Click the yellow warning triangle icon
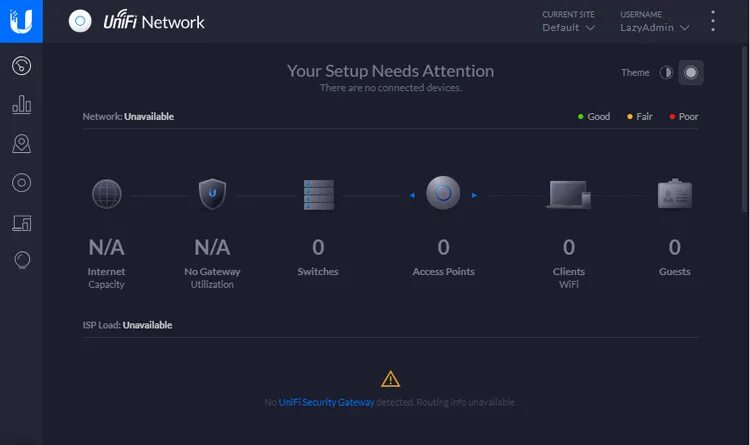The height and width of the screenshot is (445, 750). pyautogui.click(x=390, y=378)
